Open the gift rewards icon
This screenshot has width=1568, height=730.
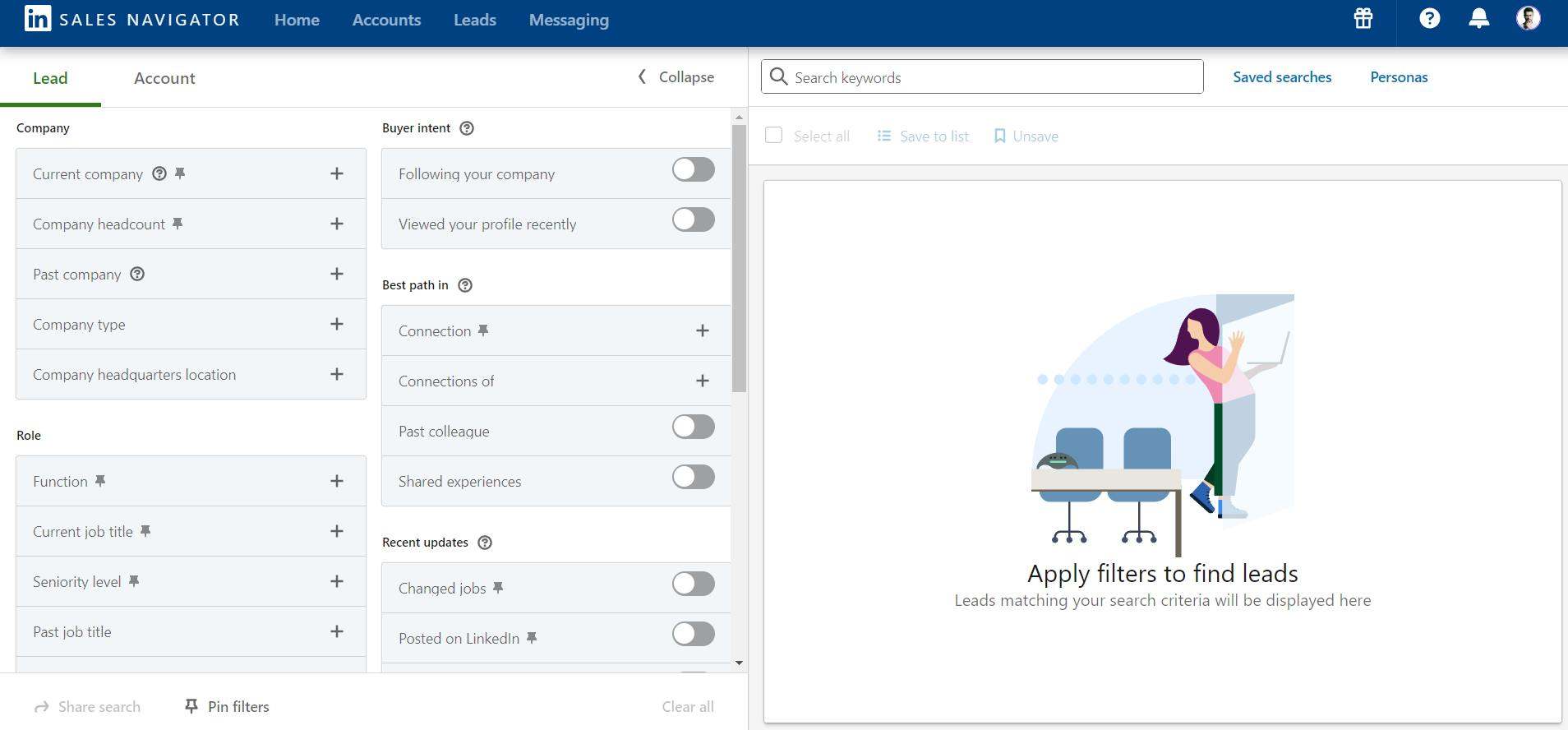(1363, 18)
